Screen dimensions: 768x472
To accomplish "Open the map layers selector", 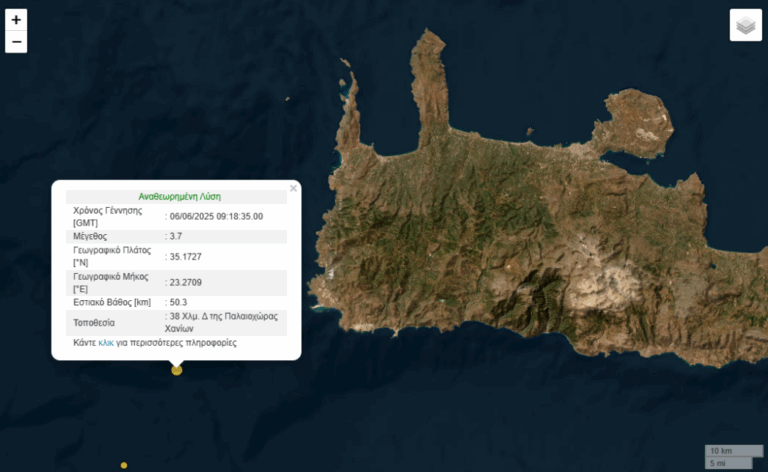I will click(745, 25).
